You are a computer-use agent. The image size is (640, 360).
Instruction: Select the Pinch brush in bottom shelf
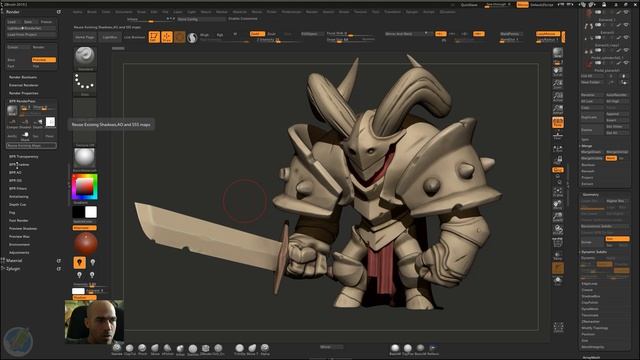pos(142,349)
